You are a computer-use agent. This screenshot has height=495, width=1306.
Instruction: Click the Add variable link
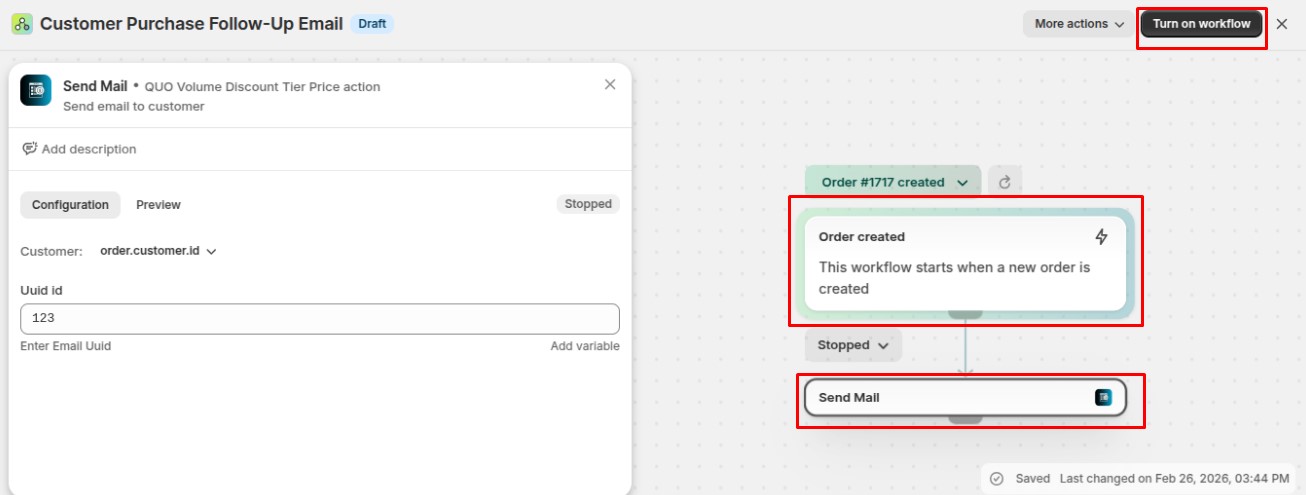coord(584,346)
